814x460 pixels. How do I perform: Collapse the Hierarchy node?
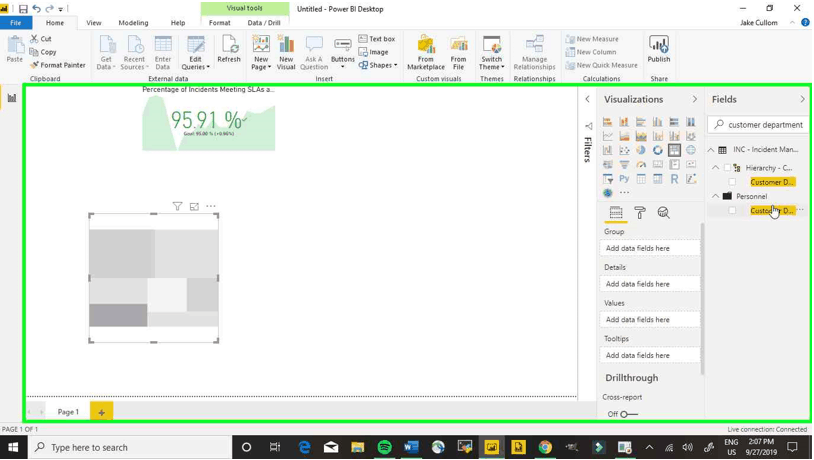coord(716,168)
